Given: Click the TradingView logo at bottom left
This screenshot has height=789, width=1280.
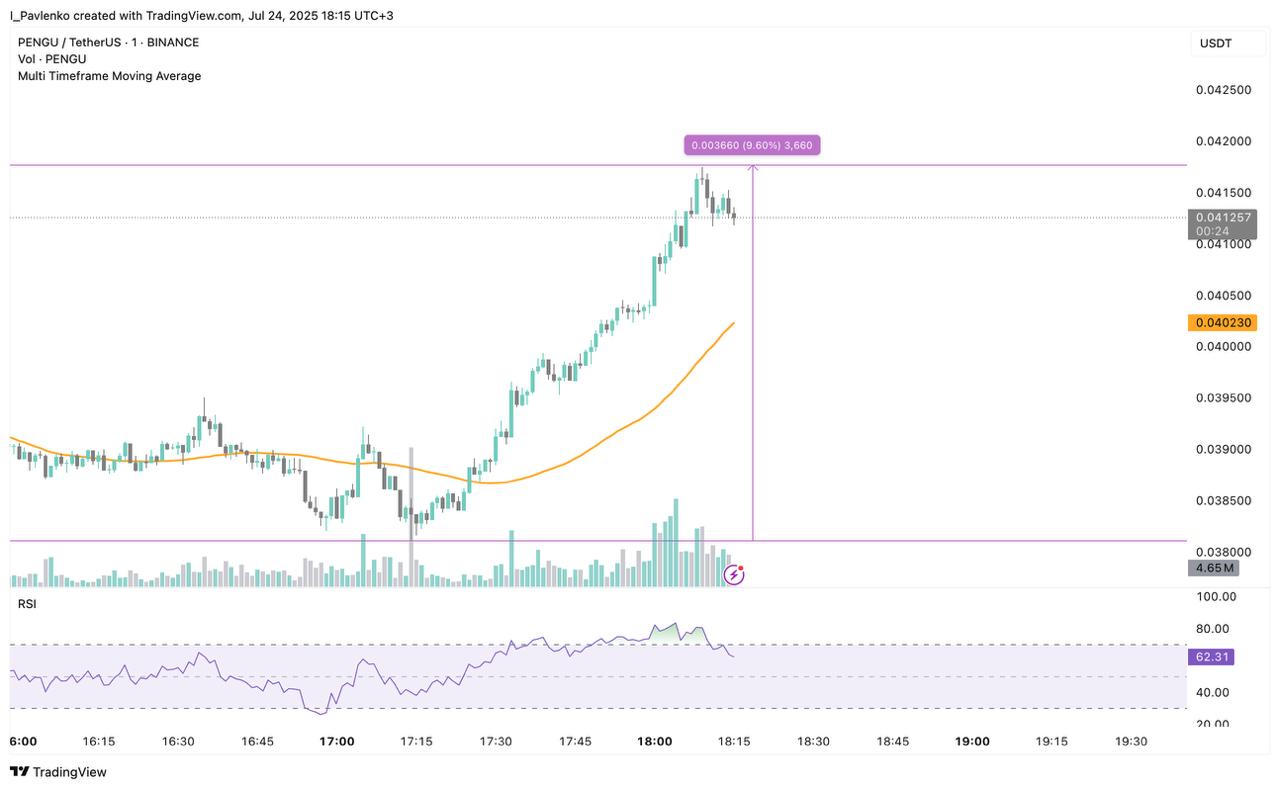Looking at the screenshot, I should (x=58, y=772).
